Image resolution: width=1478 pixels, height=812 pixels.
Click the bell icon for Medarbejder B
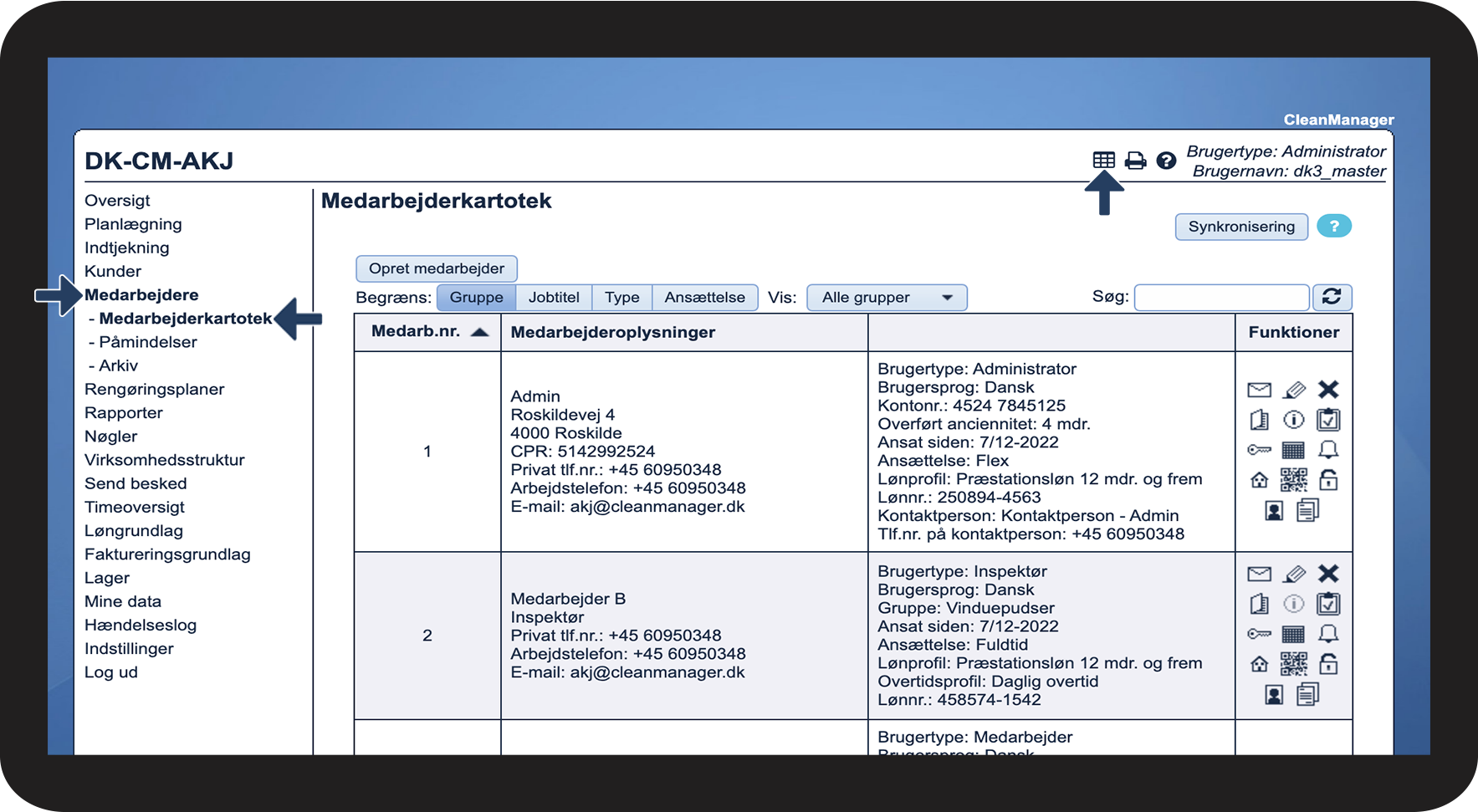[x=1328, y=634]
